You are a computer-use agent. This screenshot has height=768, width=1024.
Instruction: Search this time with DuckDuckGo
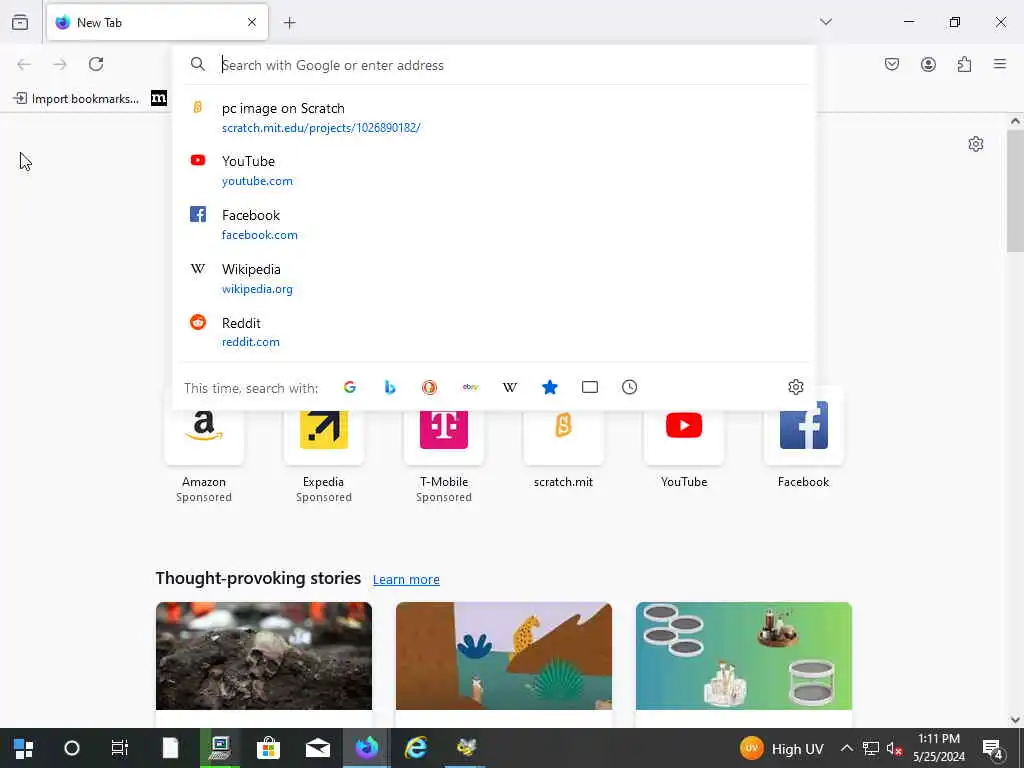pyautogui.click(x=429, y=387)
